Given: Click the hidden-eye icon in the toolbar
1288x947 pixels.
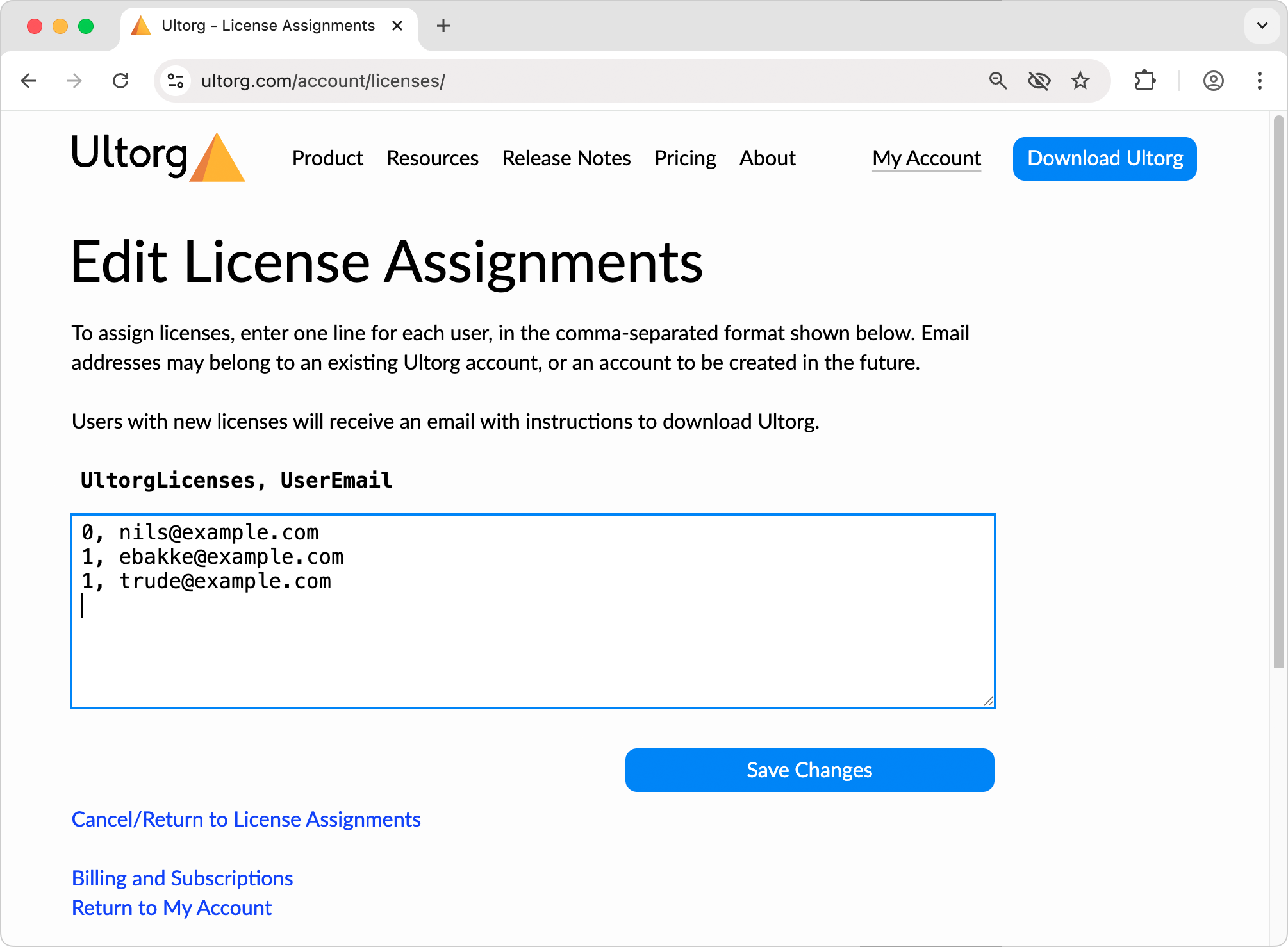Looking at the screenshot, I should click(1039, 81).
